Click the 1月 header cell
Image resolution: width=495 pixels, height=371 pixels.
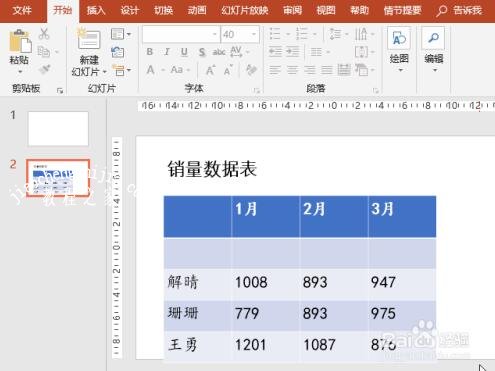(x=265, y=216)
